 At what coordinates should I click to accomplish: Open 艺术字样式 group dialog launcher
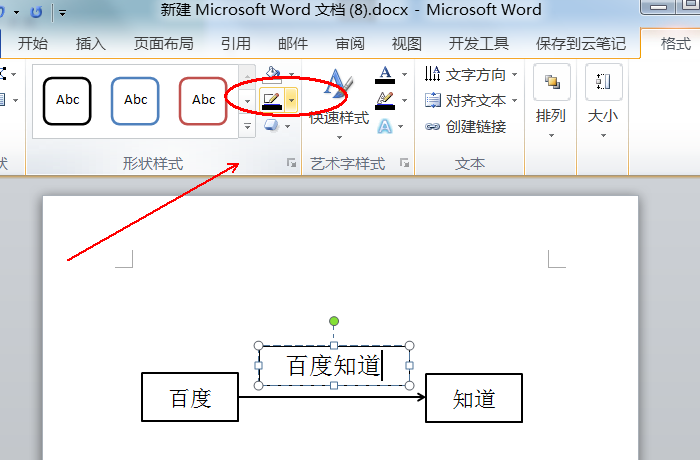click(x=404, y=163)
